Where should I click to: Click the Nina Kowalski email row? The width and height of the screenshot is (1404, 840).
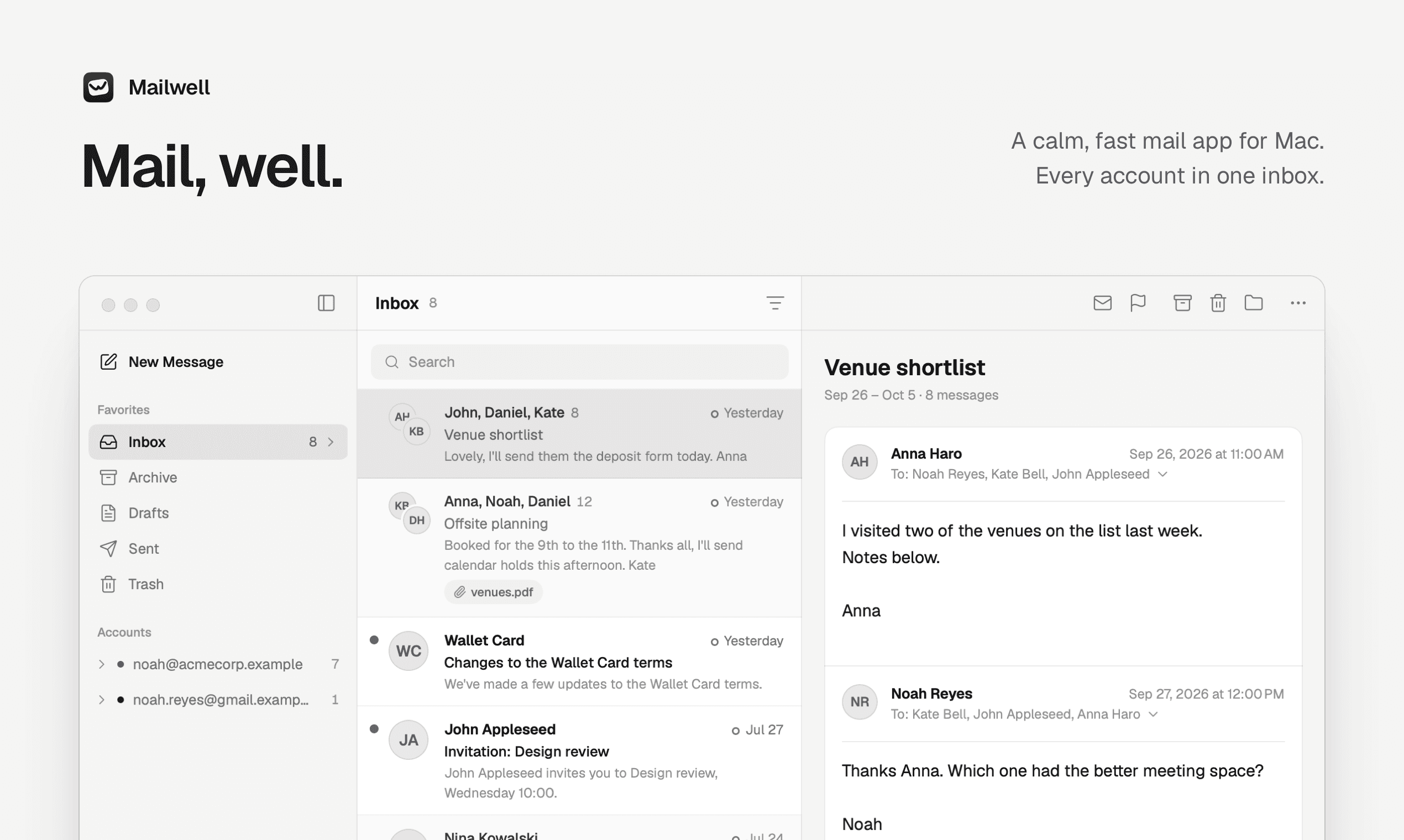pyautogui.click(x=579, y=828)
